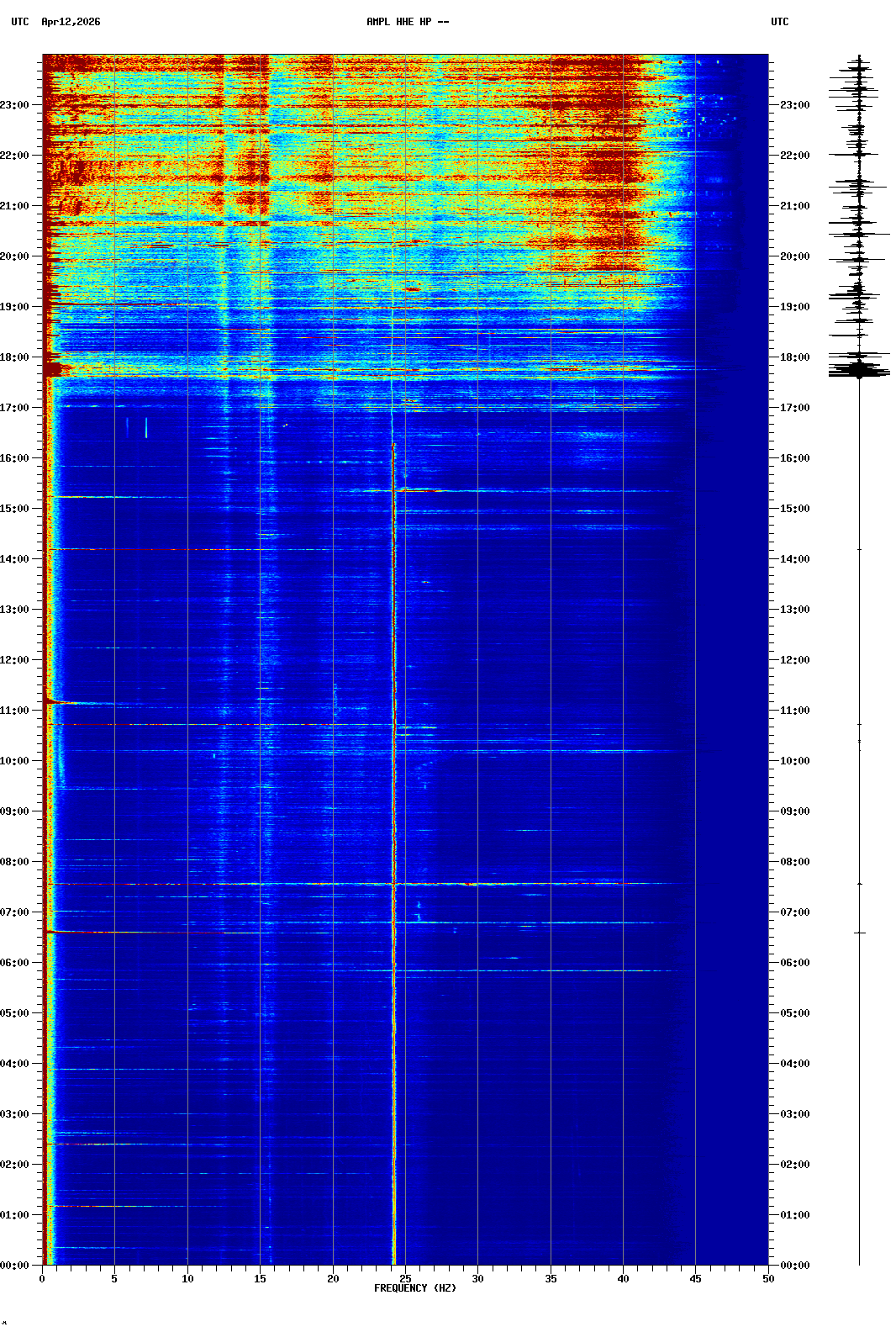Click the 50 Hz frequency tick label

coord(767,1279)
